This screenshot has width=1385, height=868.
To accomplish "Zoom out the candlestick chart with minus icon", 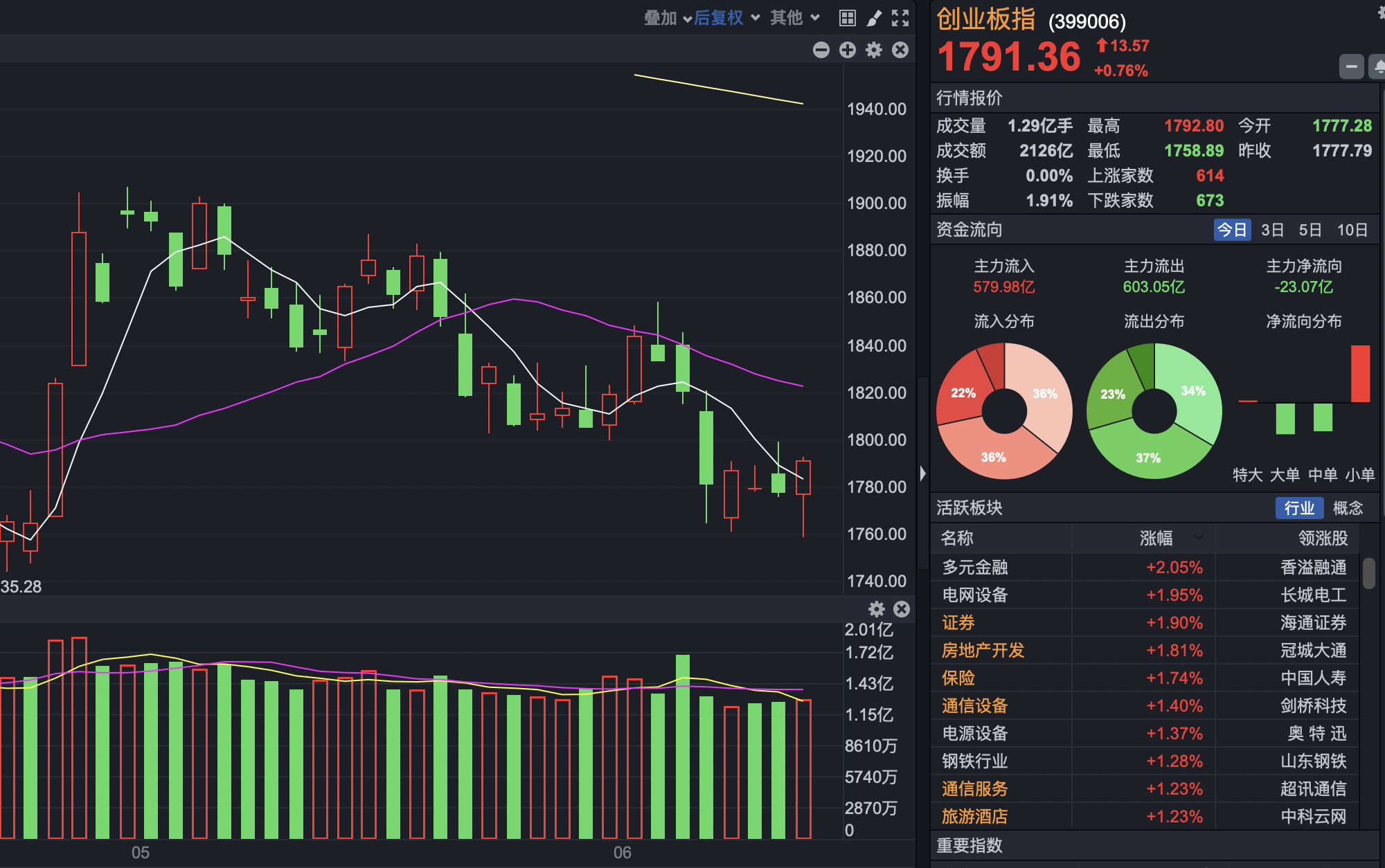I will tap(821, 50).
